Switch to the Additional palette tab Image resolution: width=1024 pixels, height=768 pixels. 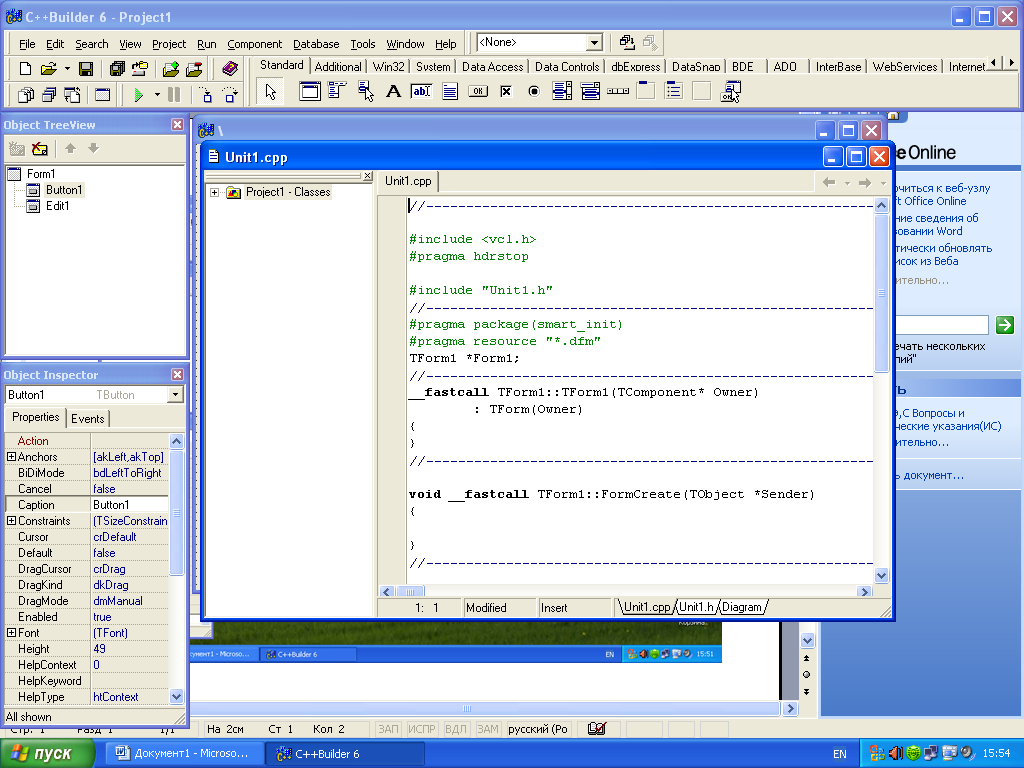(338, 67)
